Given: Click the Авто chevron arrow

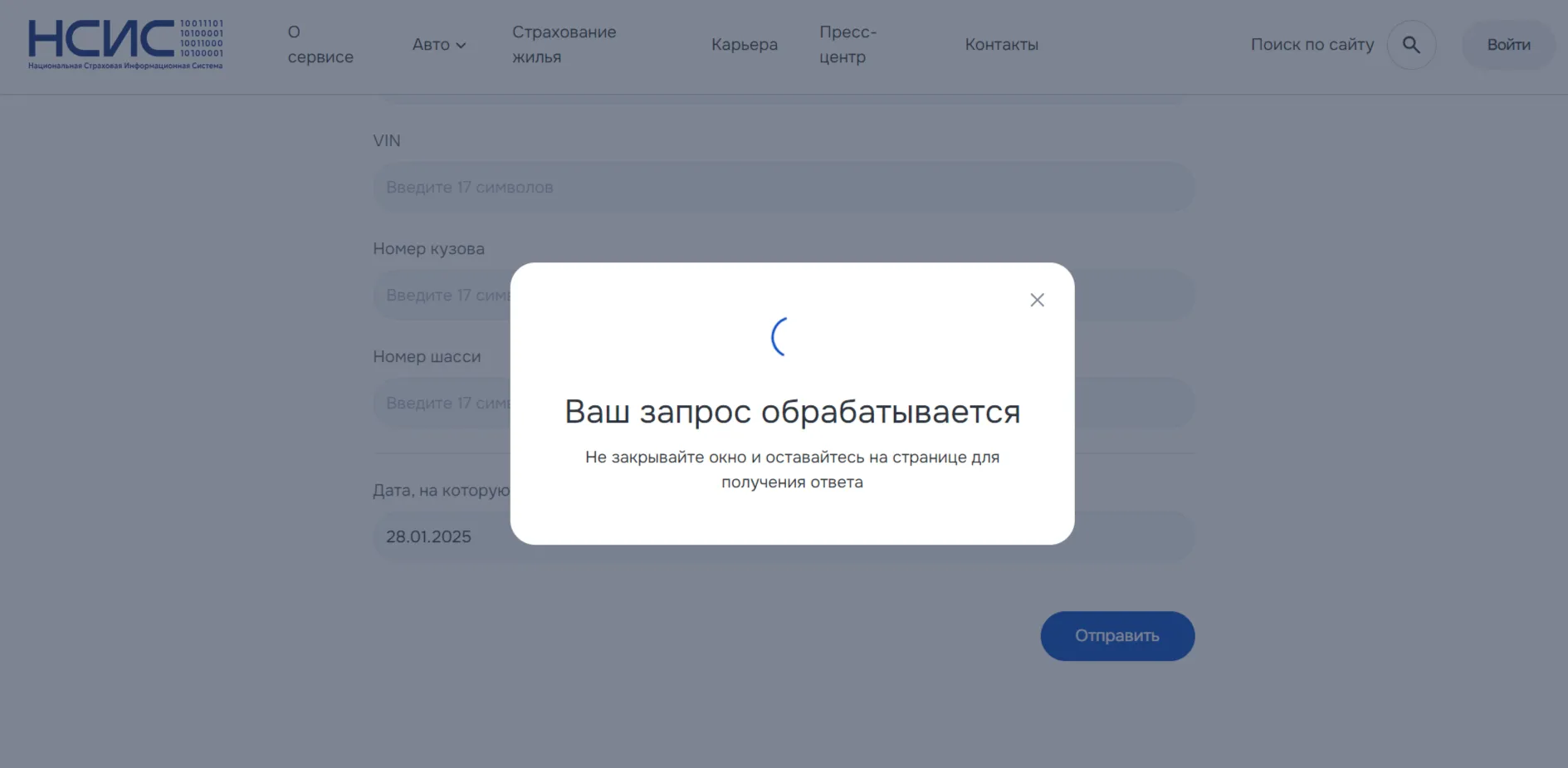Looking at the screenshot, I should (x=462, y=46).
